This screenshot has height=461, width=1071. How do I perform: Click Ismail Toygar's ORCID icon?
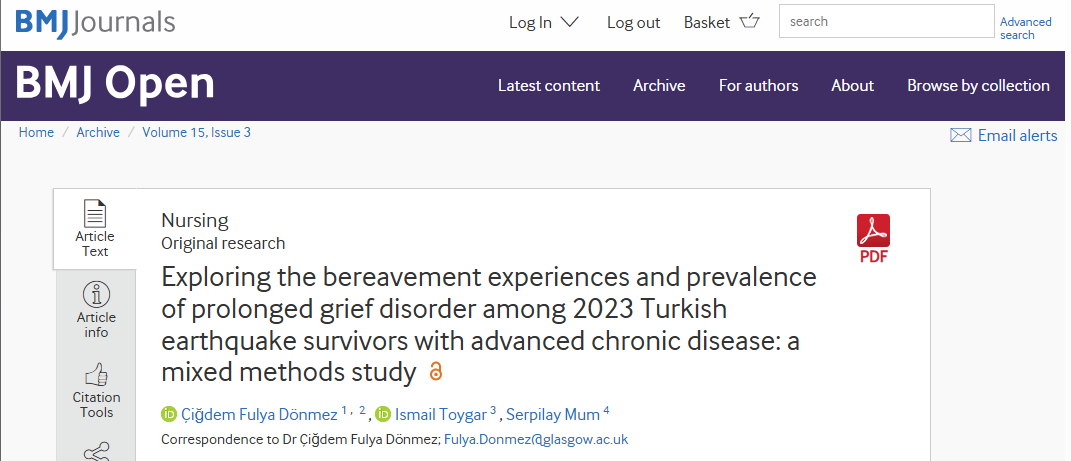pos(383,414)
